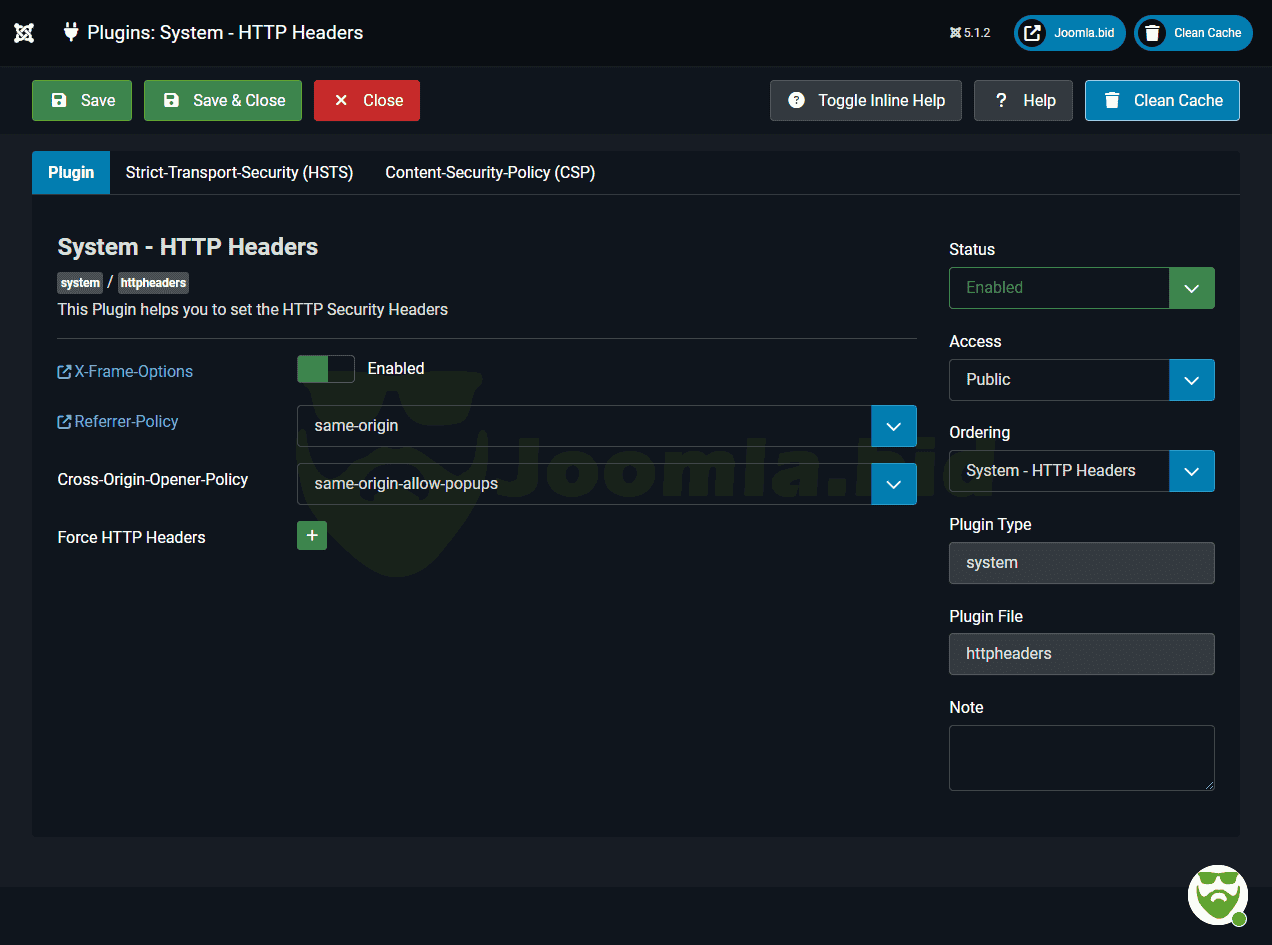
Task: Expand the Referrer-Policy dropdown
Action: click(x=606, y=426)
